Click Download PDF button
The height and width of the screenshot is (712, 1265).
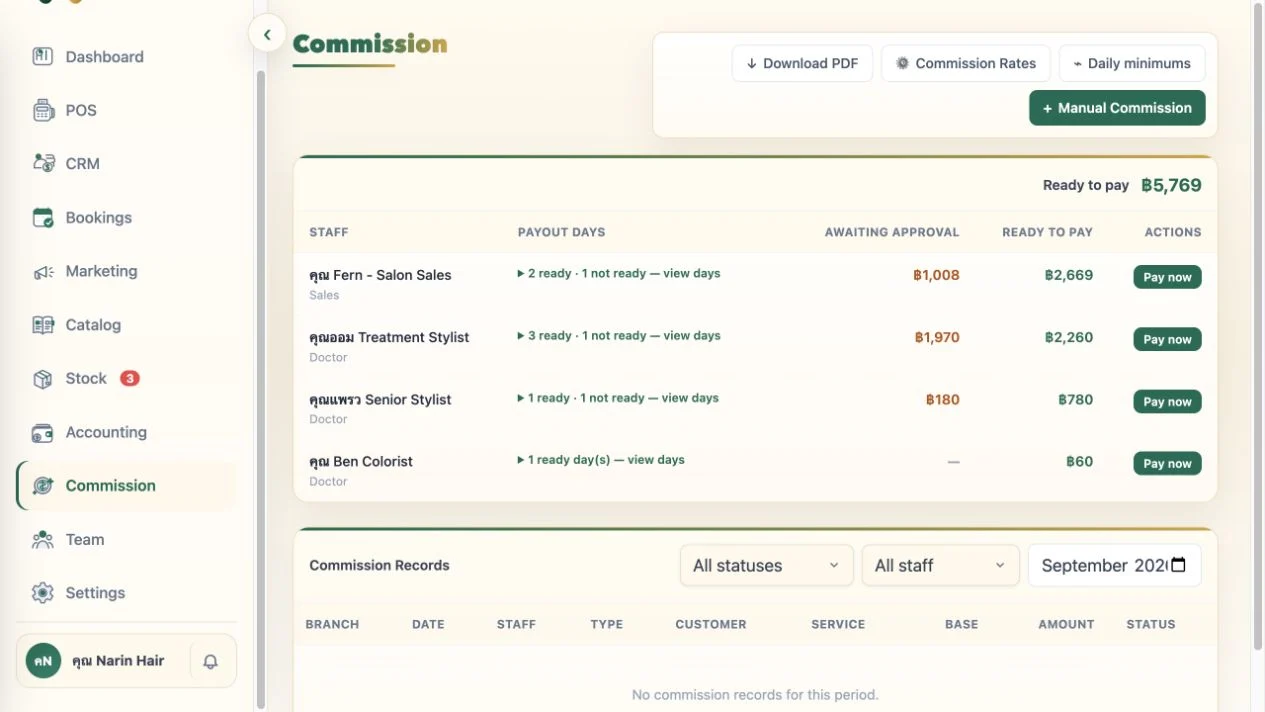[802, 63]
